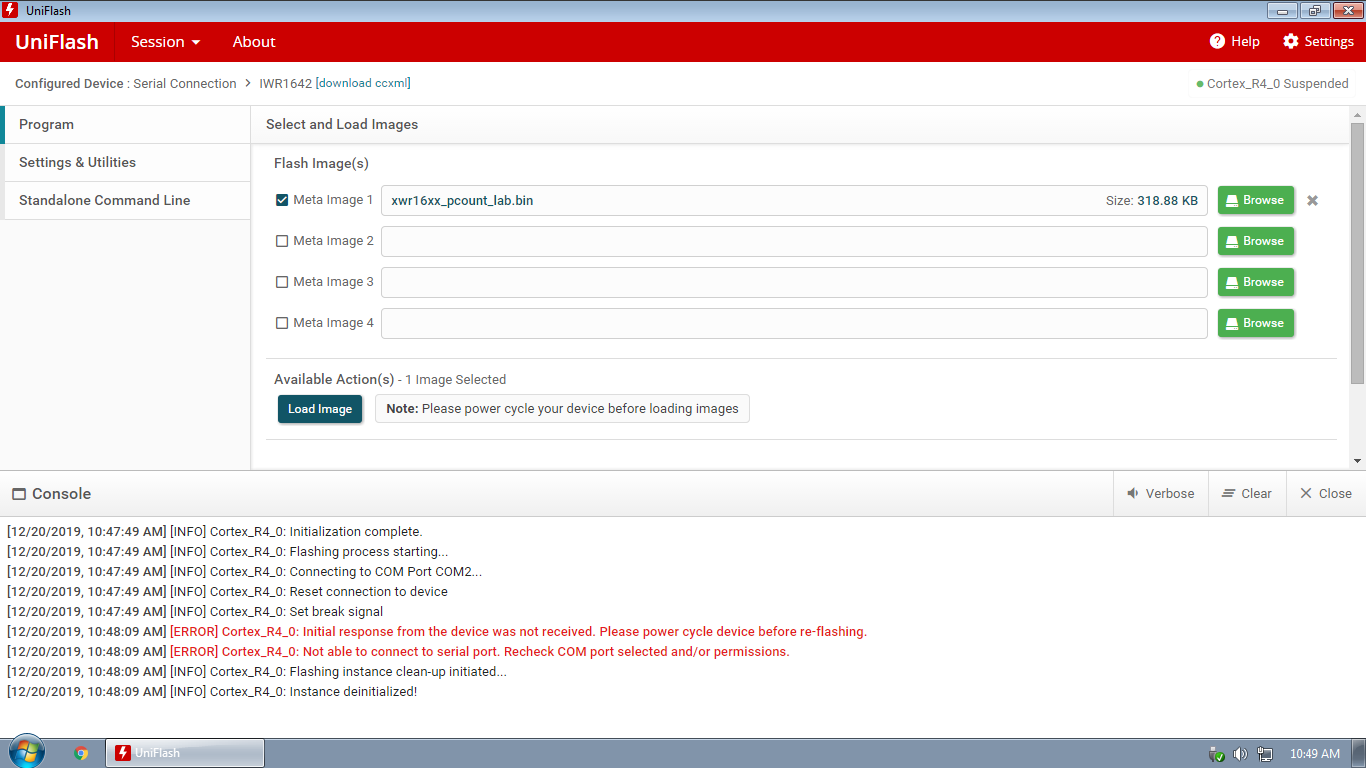This screenshot has width=1366, height=768.
Task: Click the power cycle note message
Action: (562, 409)
